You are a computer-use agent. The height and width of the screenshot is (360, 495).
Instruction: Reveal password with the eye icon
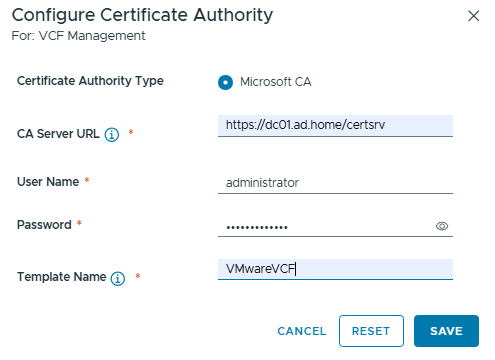[442, 226]
